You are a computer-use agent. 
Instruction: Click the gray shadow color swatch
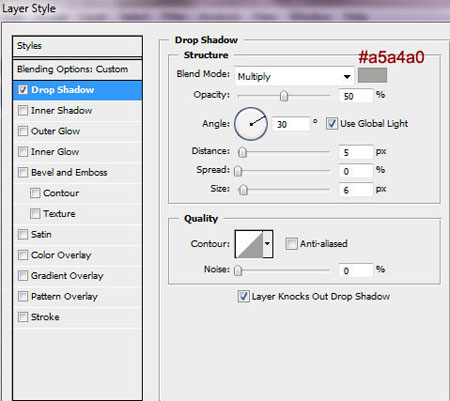(372, 75)
